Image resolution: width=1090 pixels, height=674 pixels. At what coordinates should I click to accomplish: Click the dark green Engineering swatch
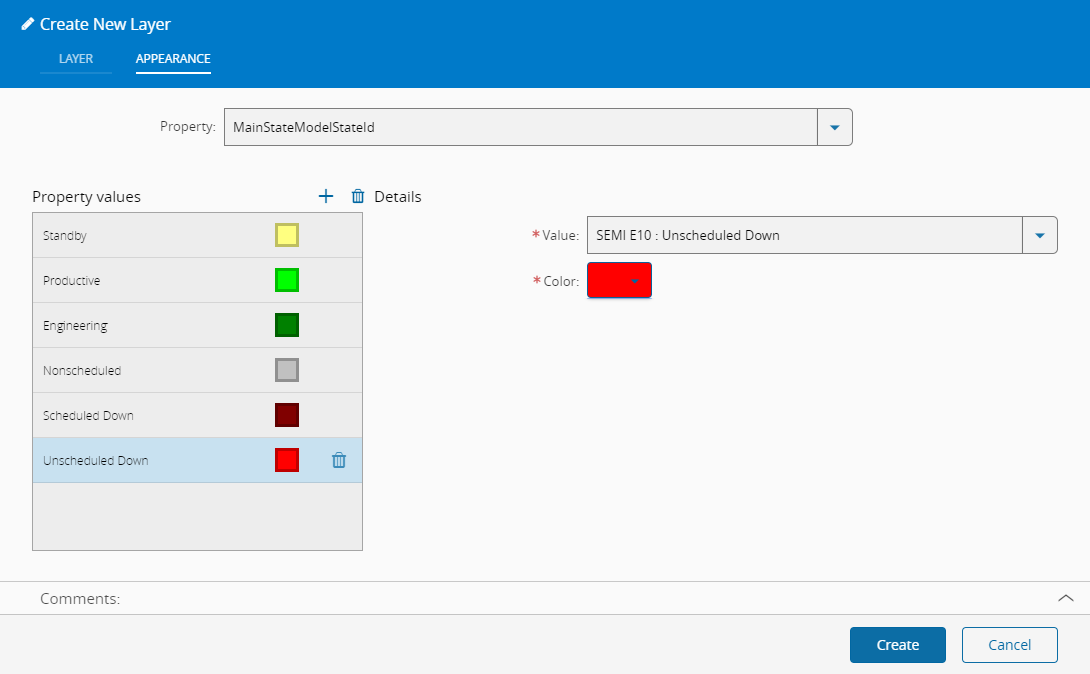coord(287,325)
